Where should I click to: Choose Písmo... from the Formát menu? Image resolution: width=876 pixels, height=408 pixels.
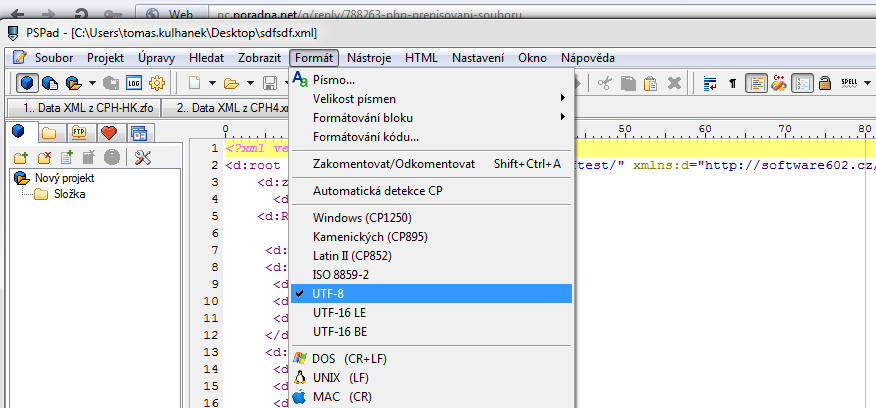tap(431, 80)
